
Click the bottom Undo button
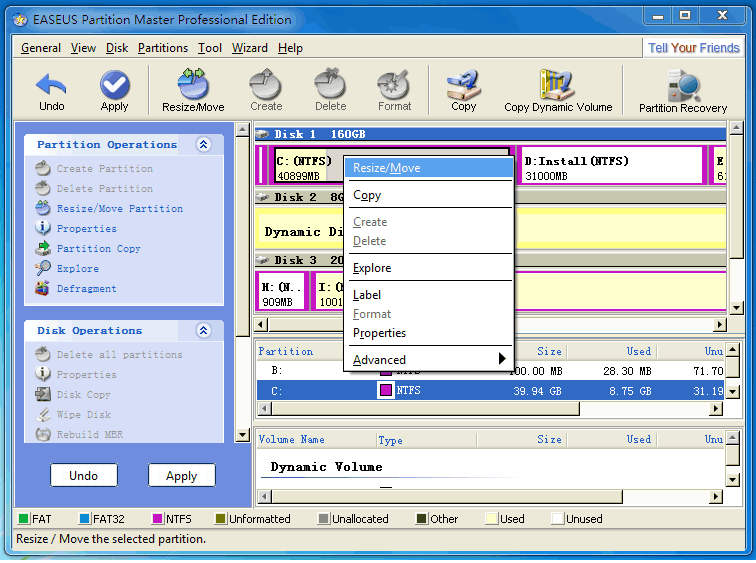(x=84, y=475)
